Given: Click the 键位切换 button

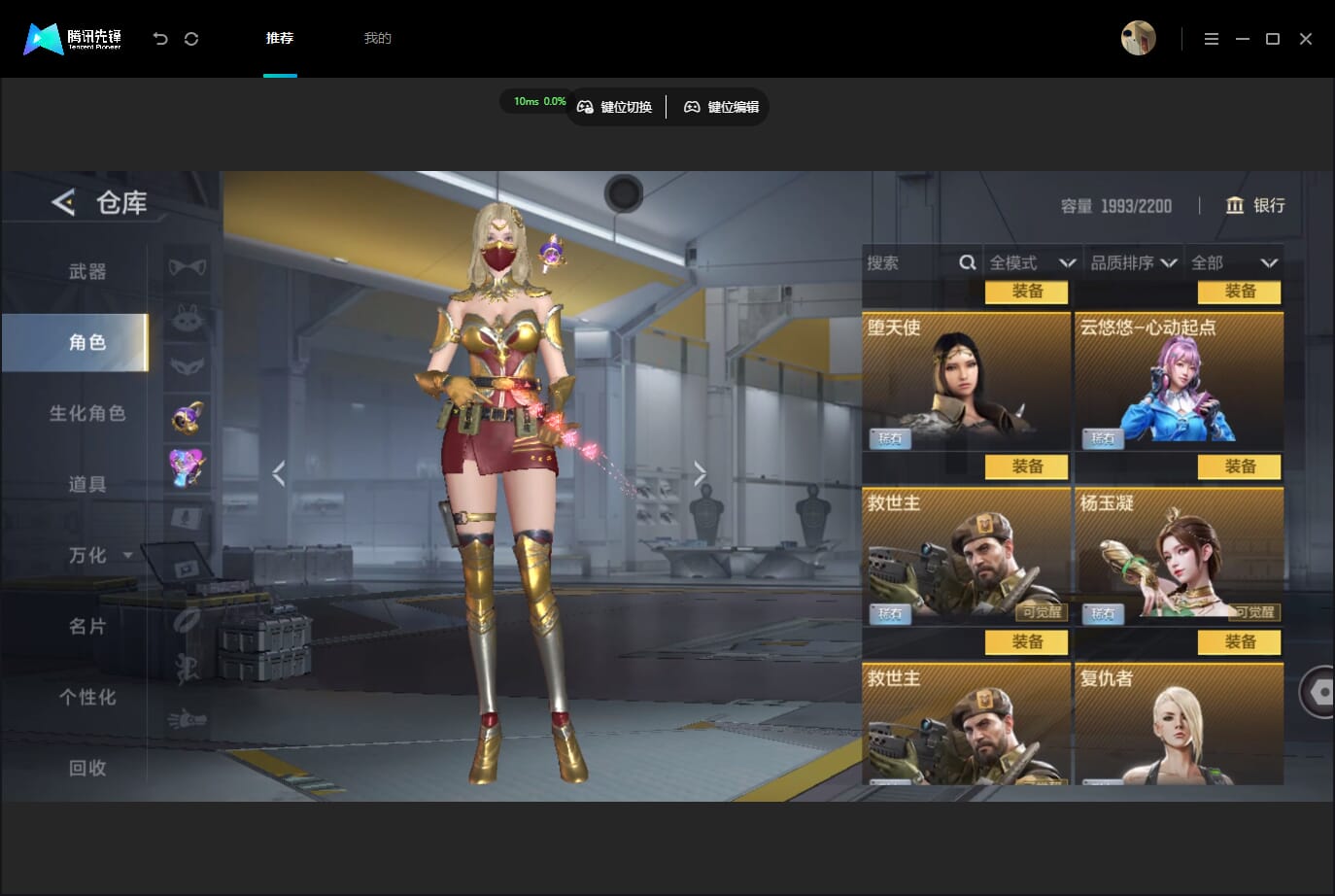Looking at the screenshot, I should pyautogui.click(x=615, y=107).
